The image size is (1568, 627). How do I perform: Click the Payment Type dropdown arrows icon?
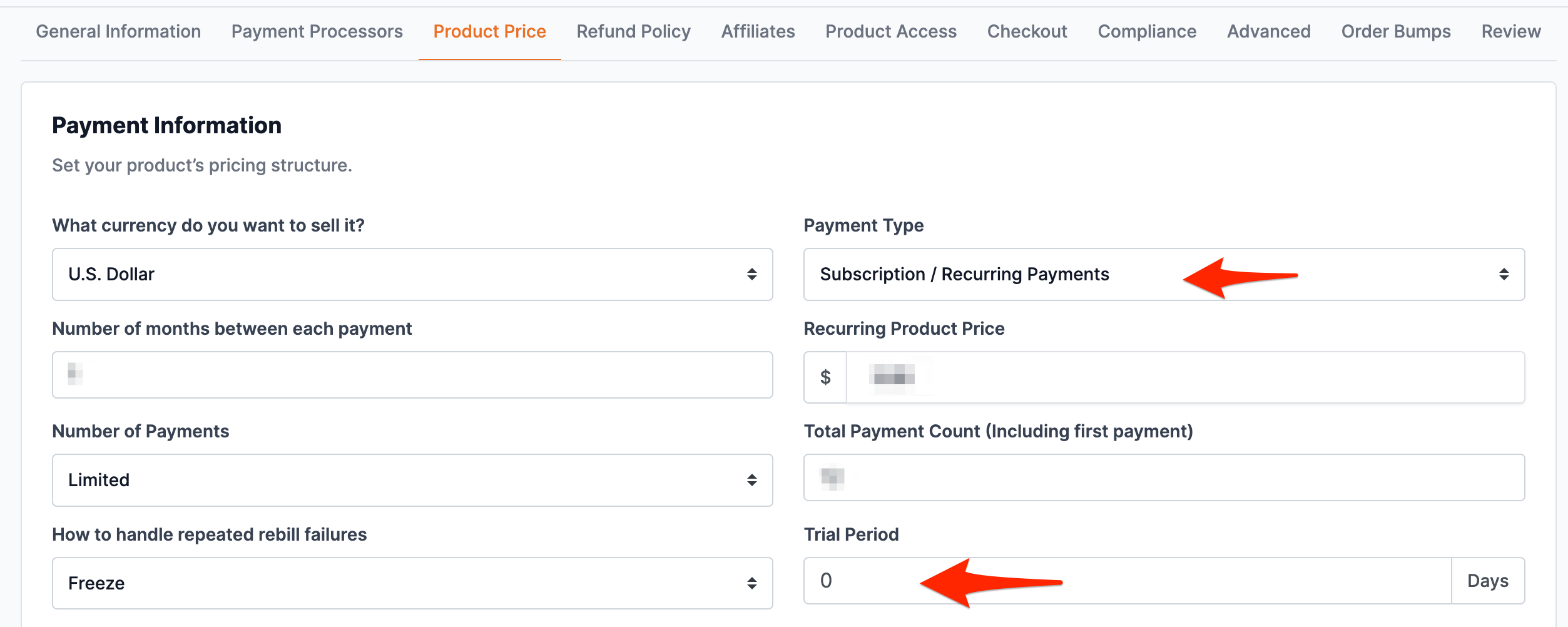(1504, 274)
